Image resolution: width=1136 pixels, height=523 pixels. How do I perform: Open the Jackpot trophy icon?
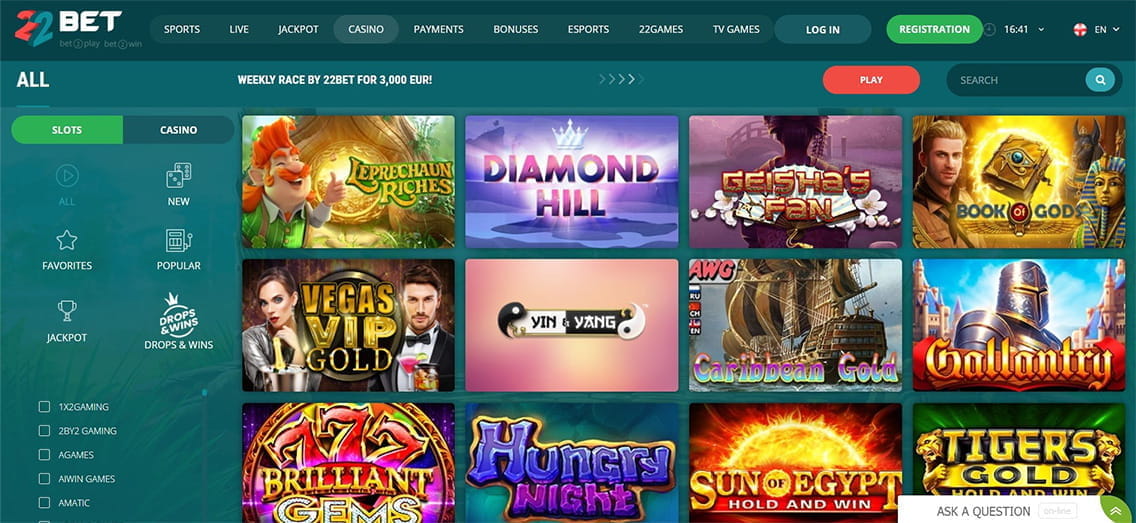tap(67, 311)
